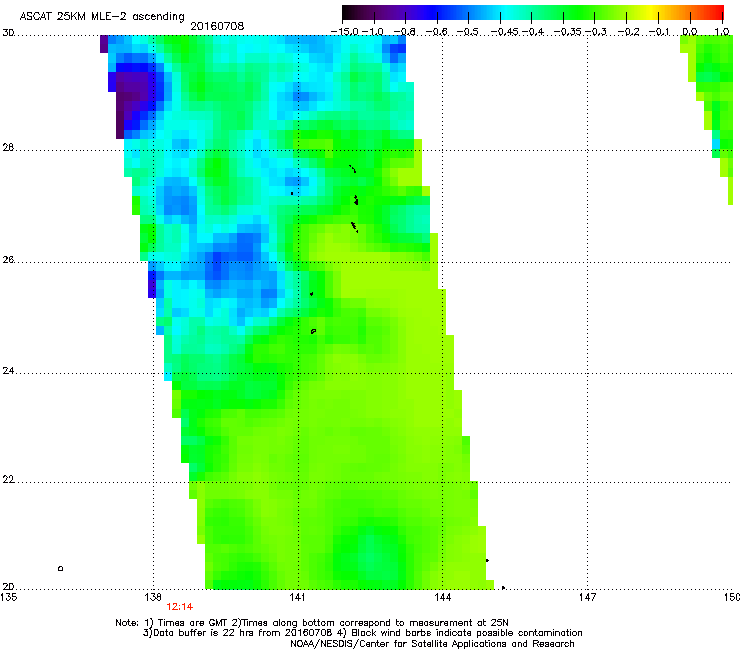Viewport: 740px width, 650px height.
Task: Click latitude label 26
Action: click(x=8, y=259)
